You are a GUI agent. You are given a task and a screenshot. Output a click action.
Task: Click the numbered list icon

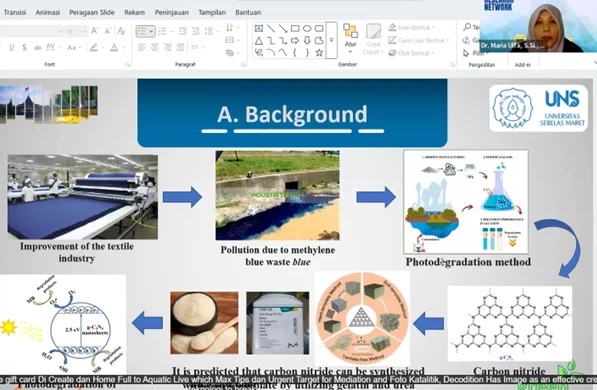pos(164,31)
